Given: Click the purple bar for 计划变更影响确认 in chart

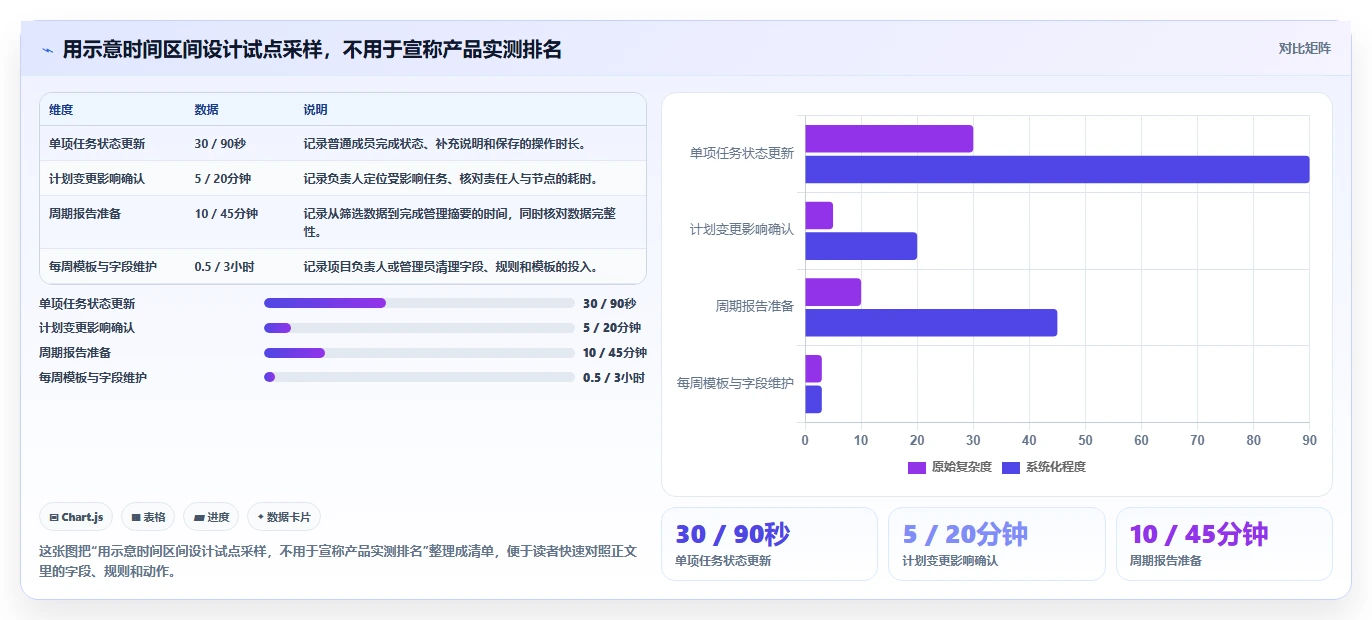Looking at the screenshot, I should 819,215.
